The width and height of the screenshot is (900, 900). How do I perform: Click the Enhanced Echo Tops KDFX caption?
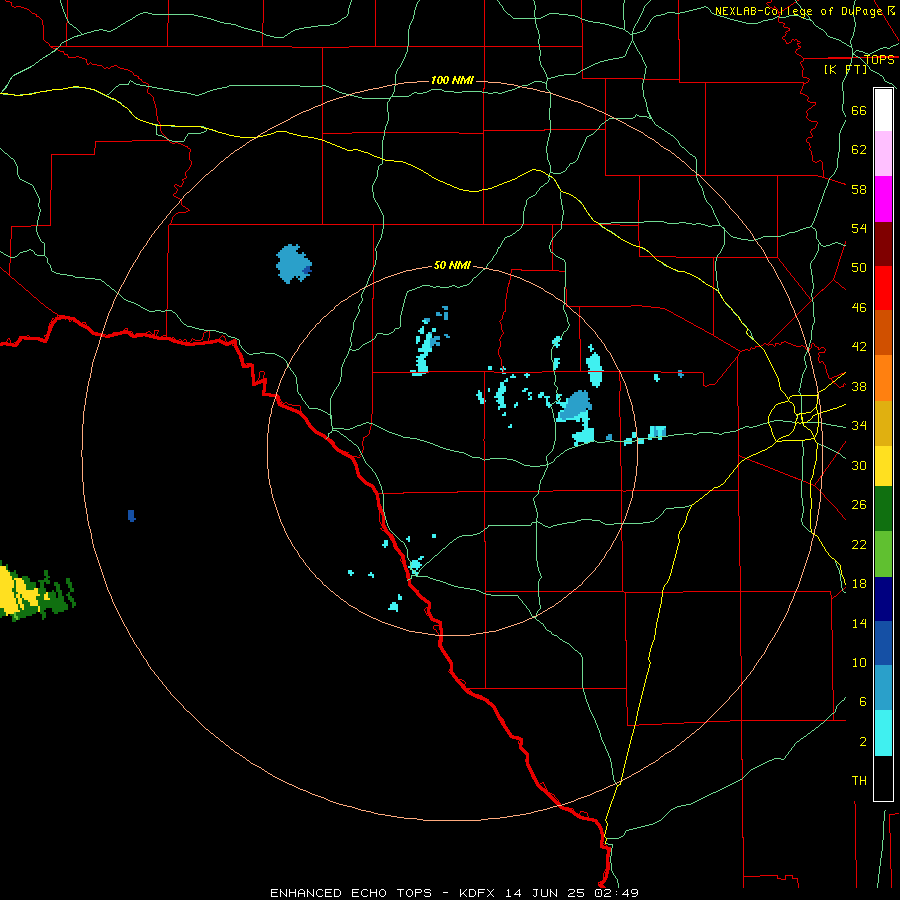(x=454, y=893)
